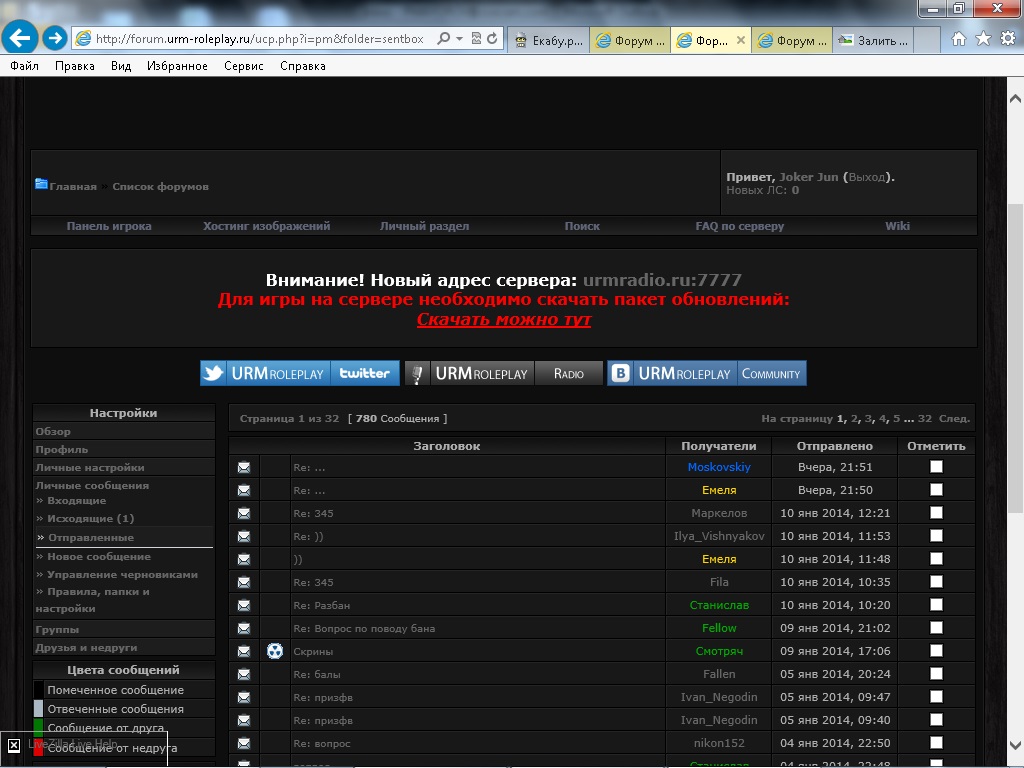
Task: Open Друзья и недруги section
Action: coord(86,648)
